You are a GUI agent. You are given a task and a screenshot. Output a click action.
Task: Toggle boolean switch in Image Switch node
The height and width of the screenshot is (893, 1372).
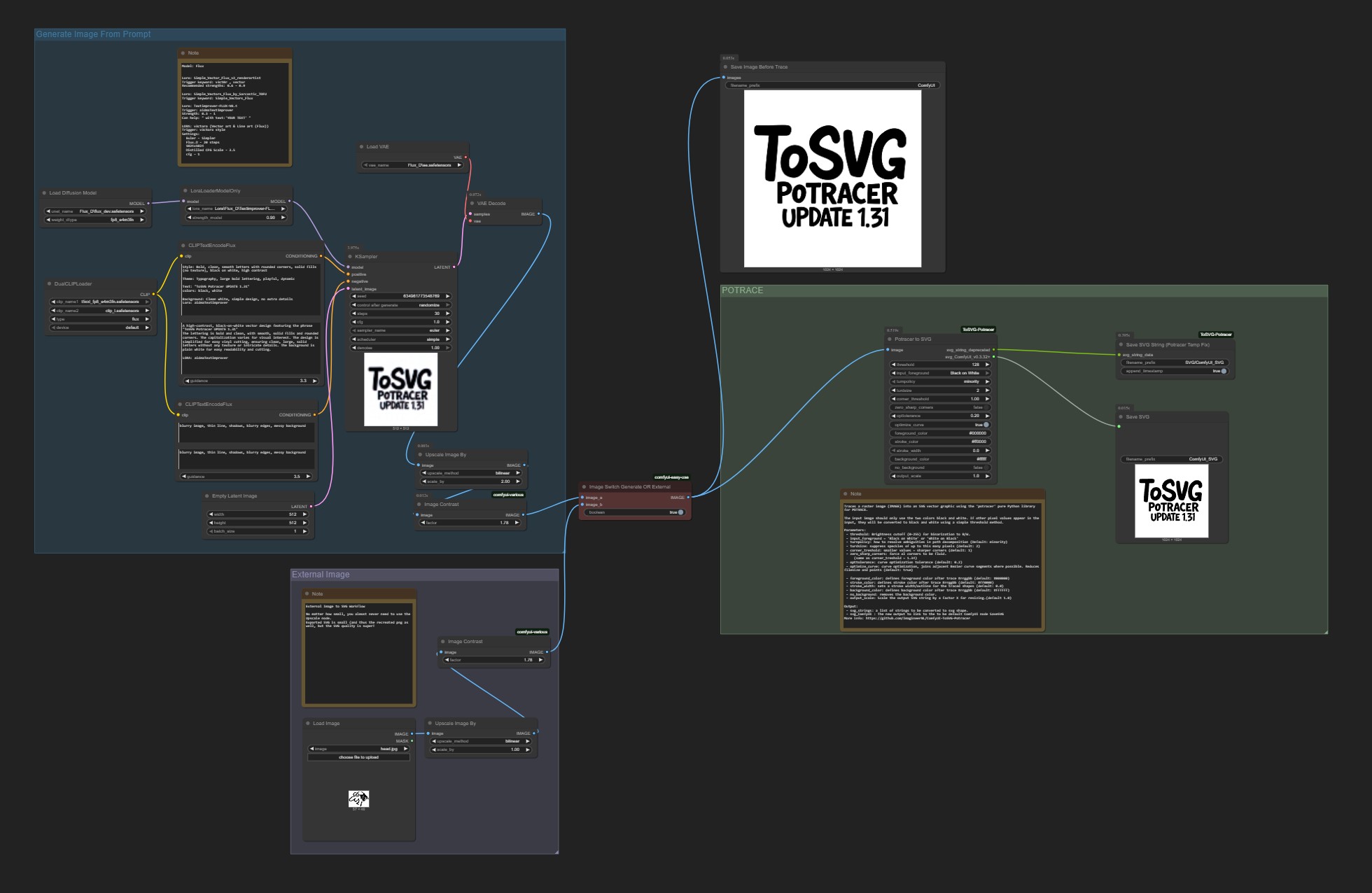(680, 512)
